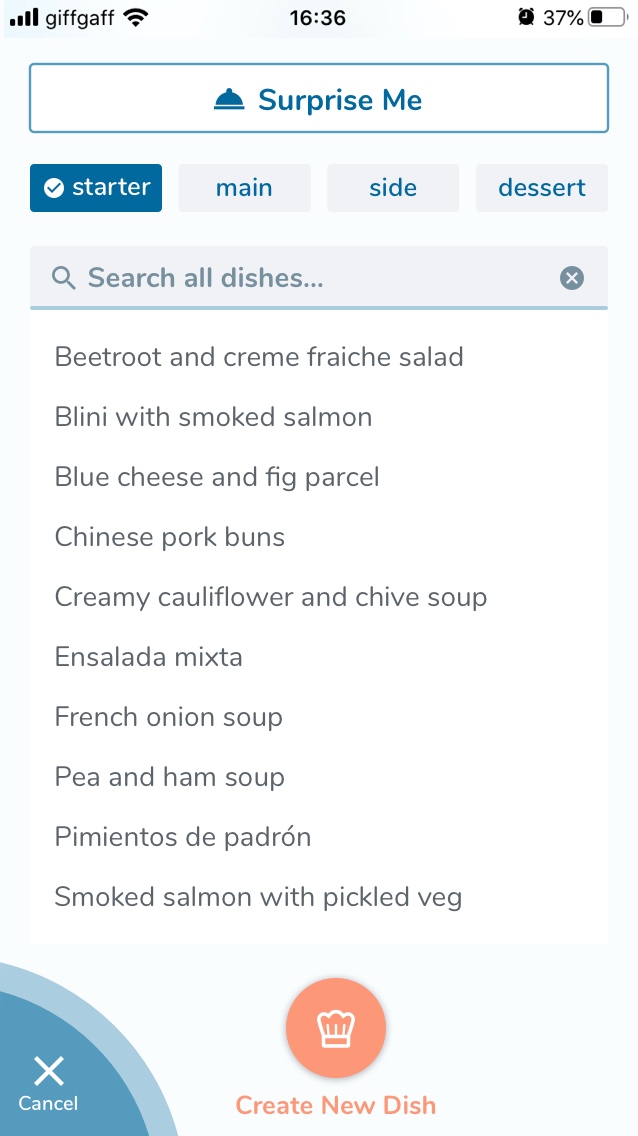
Task: Tap the checkmark icon inside the starter filter
Action: tap(56, 187)
